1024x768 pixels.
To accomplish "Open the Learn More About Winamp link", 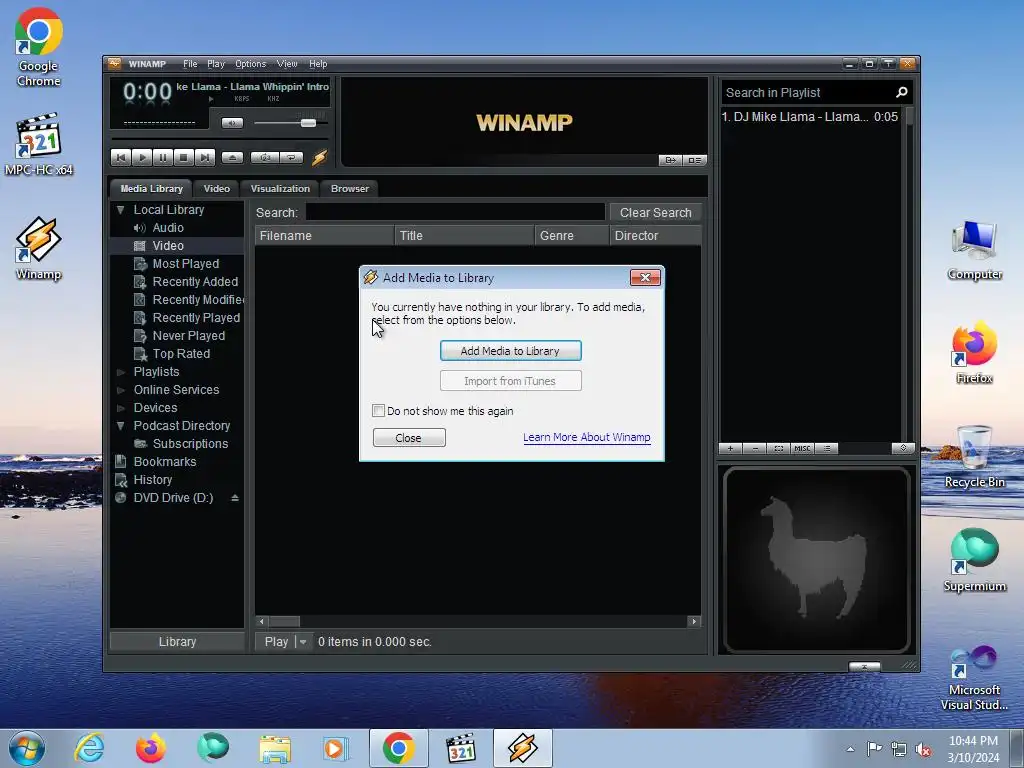I will [x=586, y=438].
